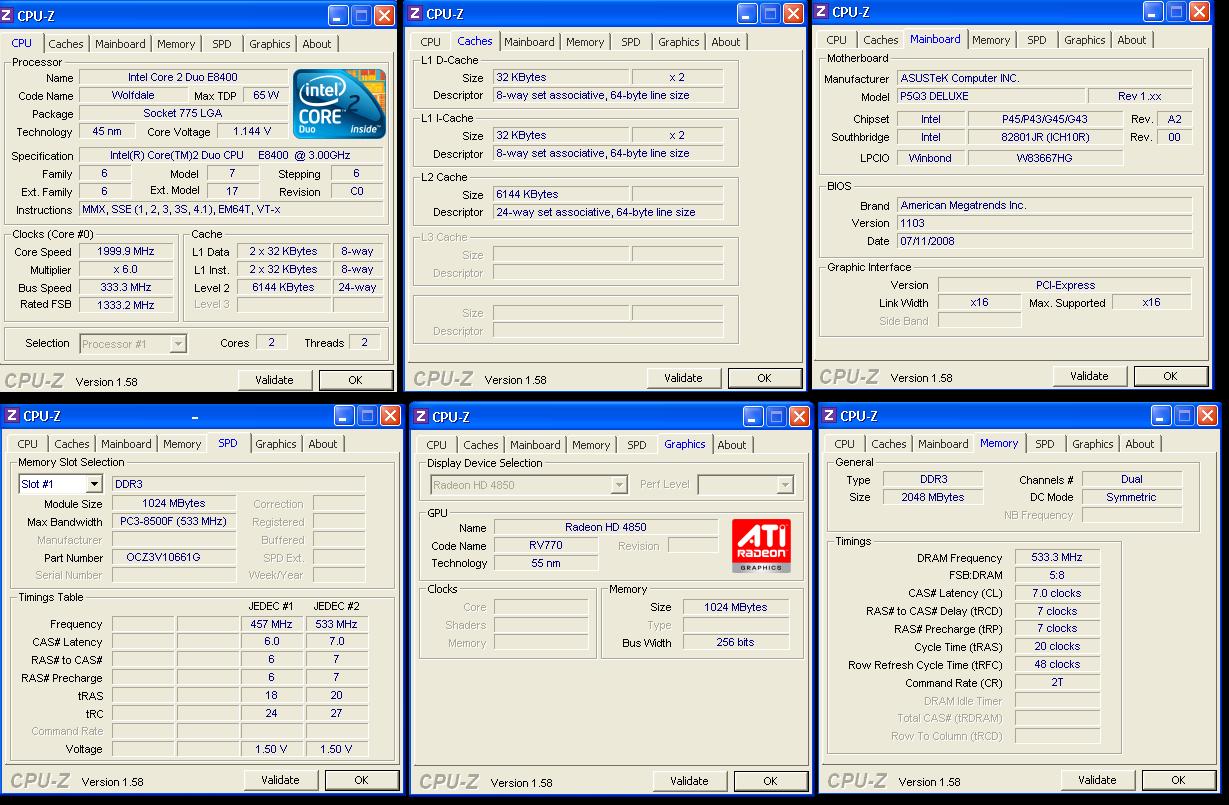This screenshot has height=805, width=1229.
Task: Click the Code Name field 'Wolfdale'
Action: coord(132,95)
